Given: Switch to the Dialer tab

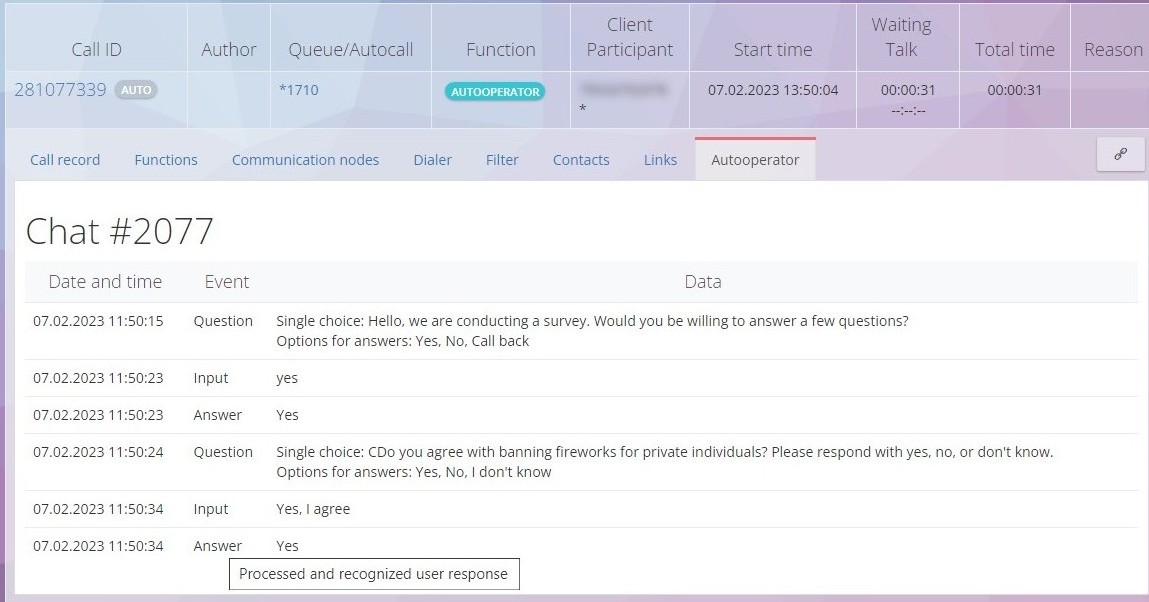Looking at the screenshot, I should click(432, 159).
